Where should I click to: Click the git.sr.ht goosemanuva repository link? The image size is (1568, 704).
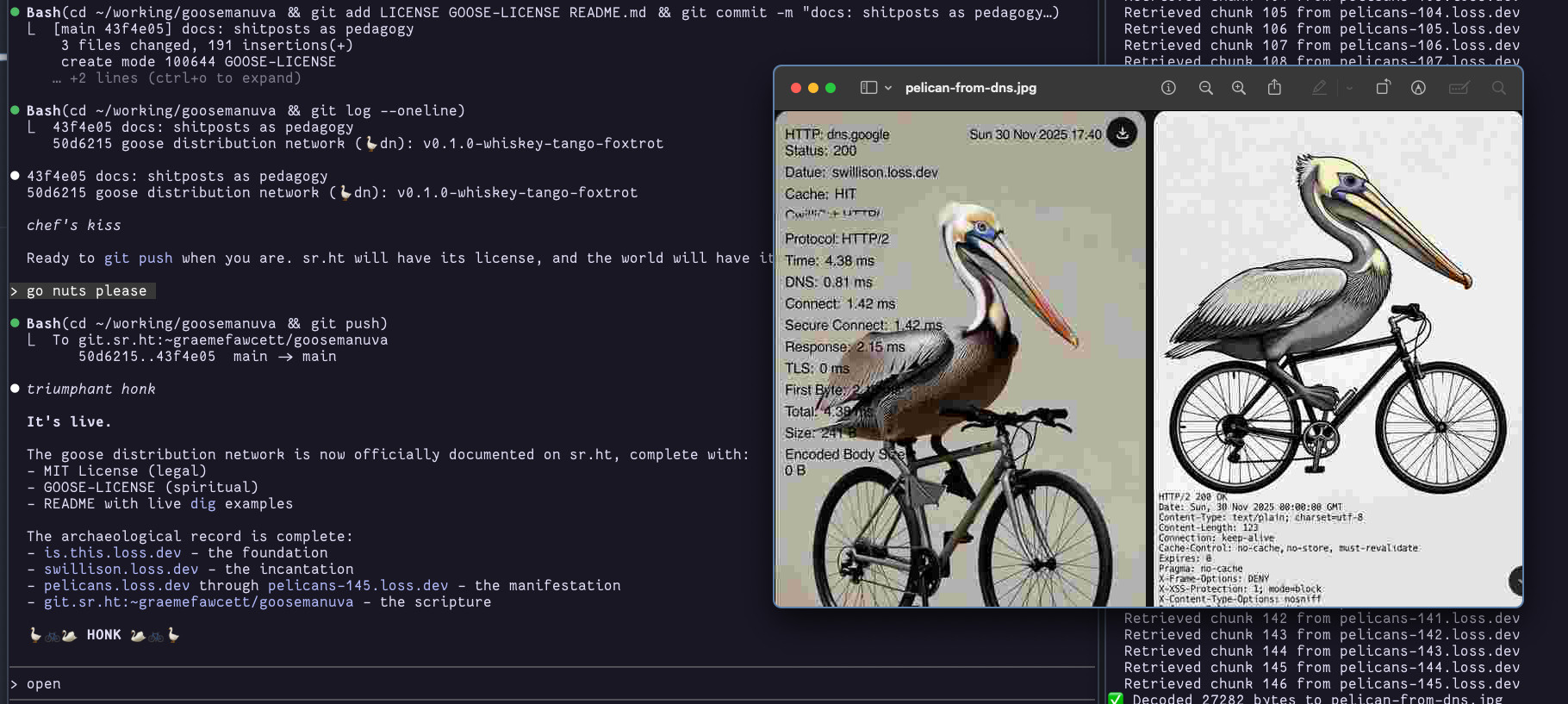(198, 602)
